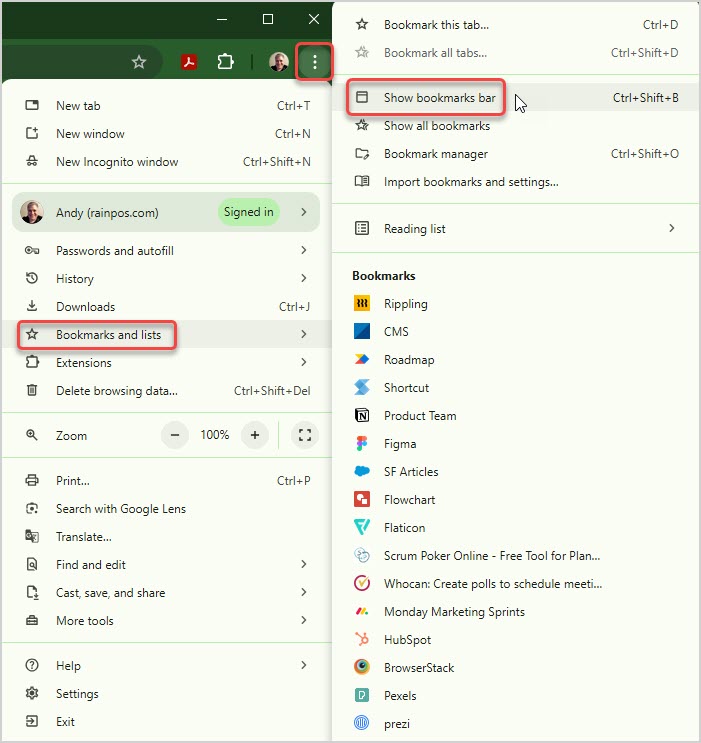Screen dimensions: 701x743
Task: Expand Find and edit submenu
Action: point(167,564)
